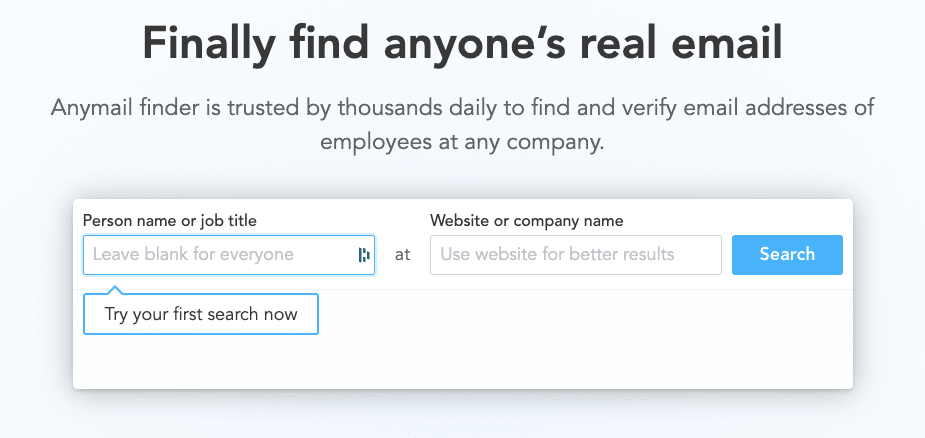
Task: Click the 'Finally find anyone's real email' heading
Action: (462, 43)
